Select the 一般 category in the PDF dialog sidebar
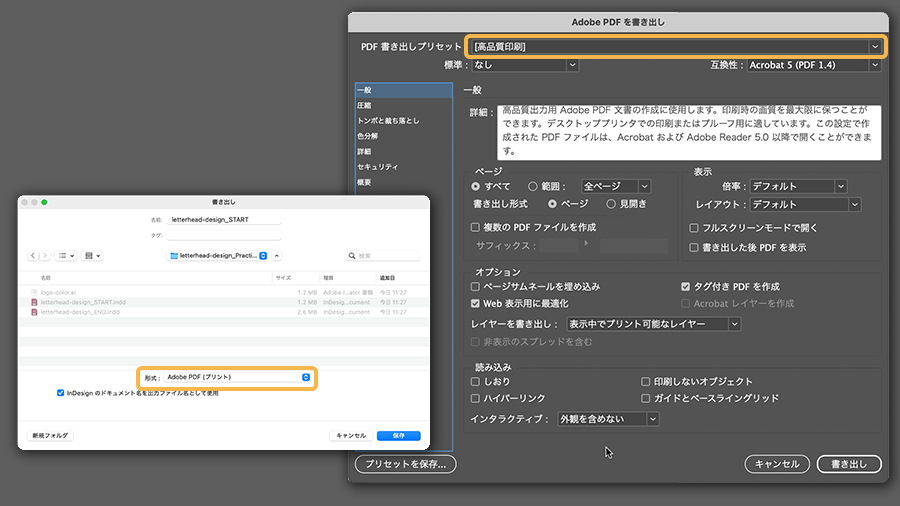The image size is (900, 506). pyautogui.click(x=404, y=90)
